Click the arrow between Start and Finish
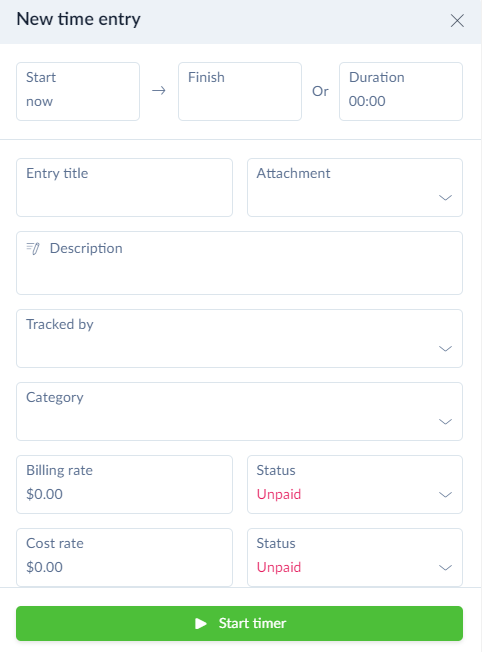The height and width of the screenshot is (652, 482). pyautogui.click(x=158, y=91)
